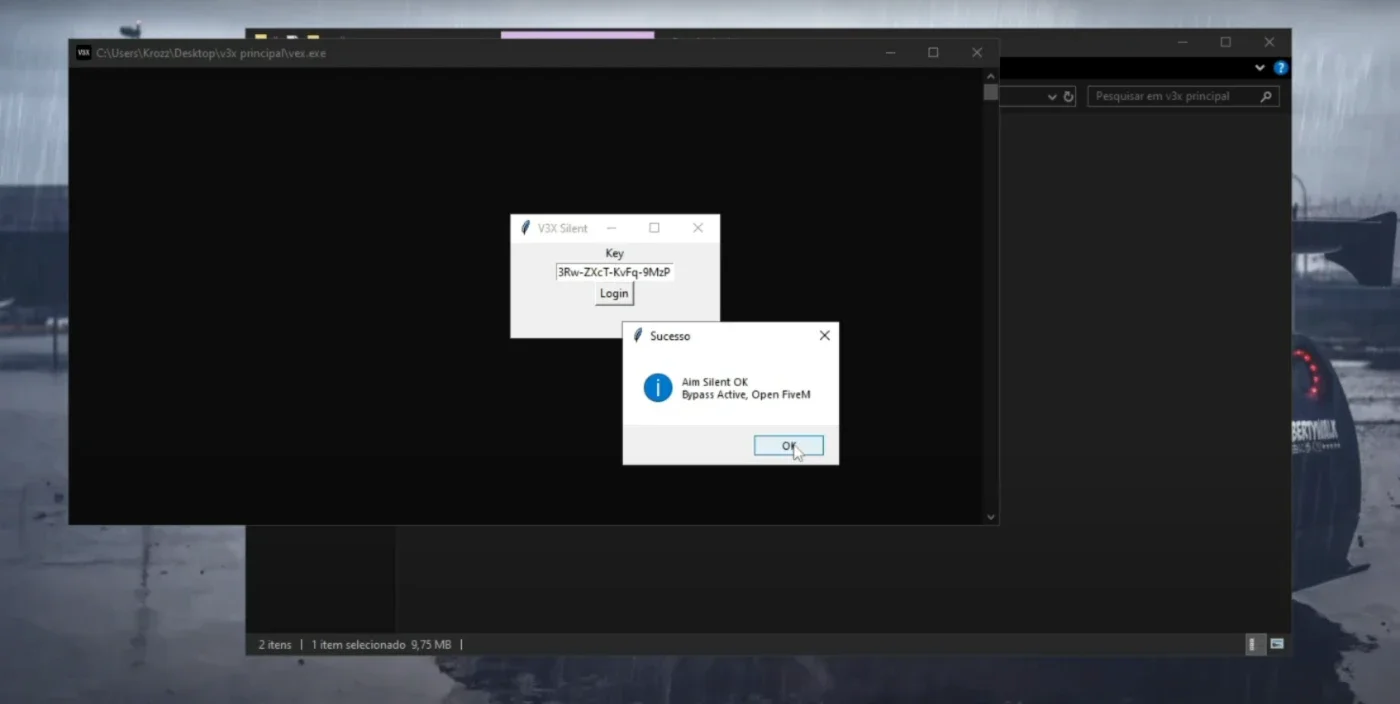Close the Sucesso dialog with its X
The height and width of the screenshot is (704, 1400).
(x=824, y=336)
